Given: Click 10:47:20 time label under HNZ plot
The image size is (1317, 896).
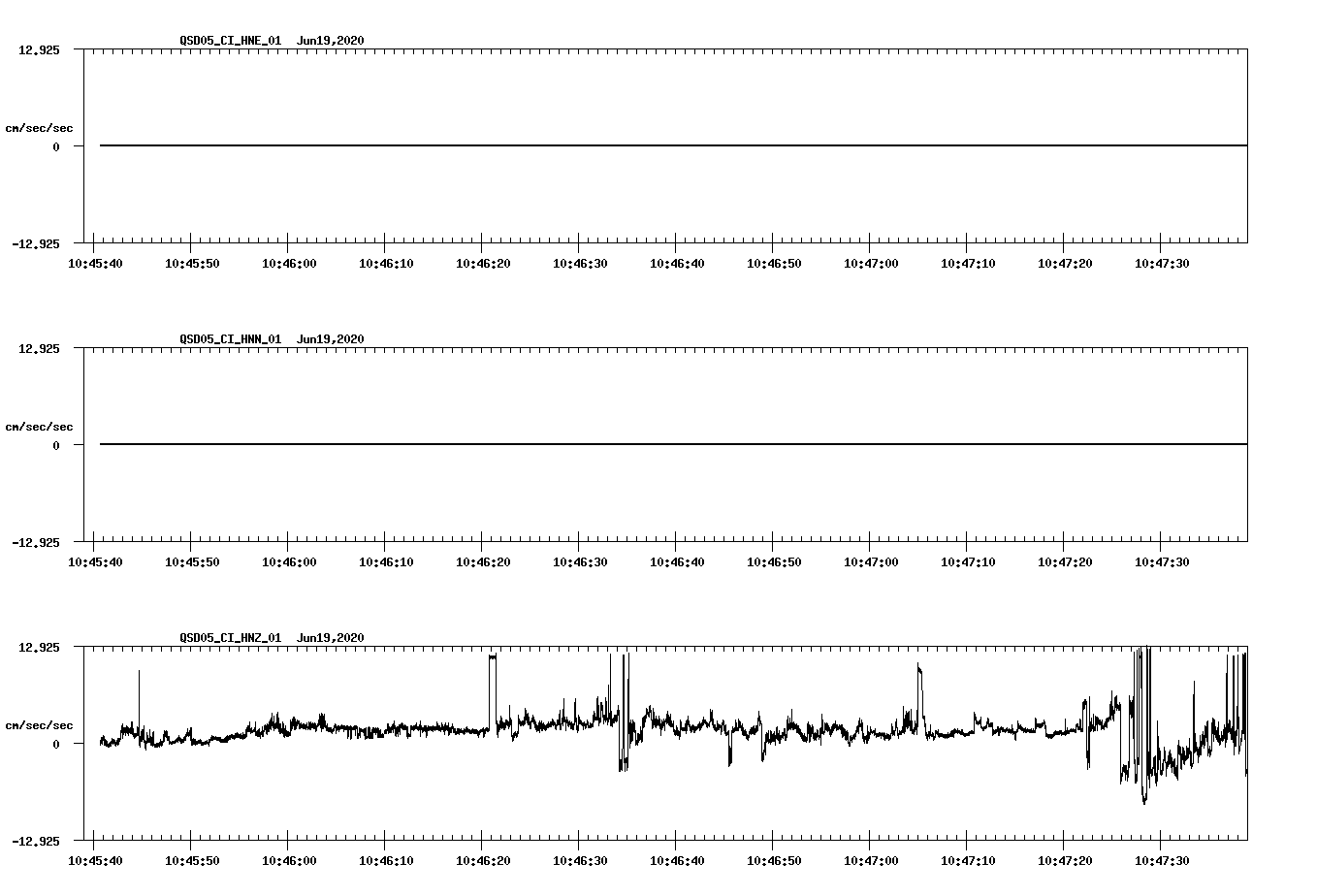Looking at the screenshot, I should pos(1065,861).
